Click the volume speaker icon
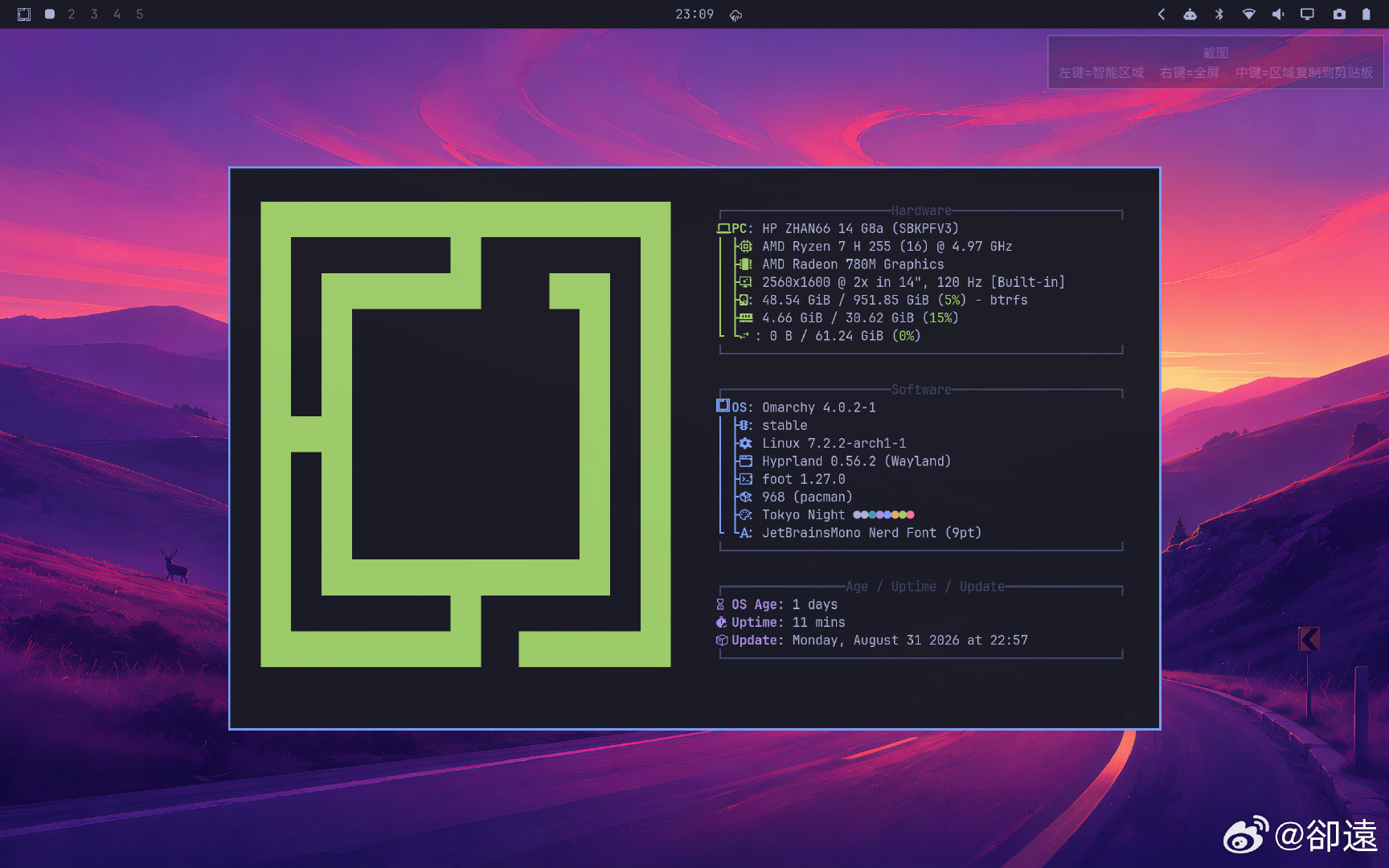The image size is (1389, 868). 1278,14
